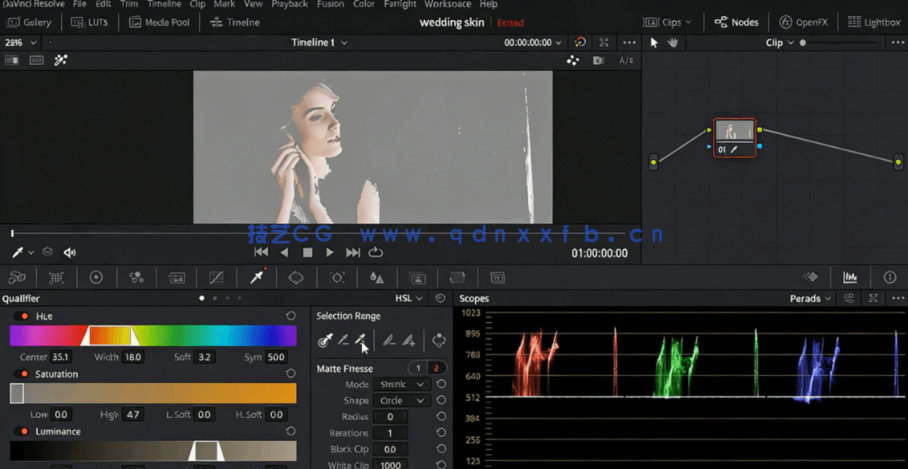Screen dimensions: 908x469
Task: Mute audio with the speaker icon
Action: pos(70,252)
